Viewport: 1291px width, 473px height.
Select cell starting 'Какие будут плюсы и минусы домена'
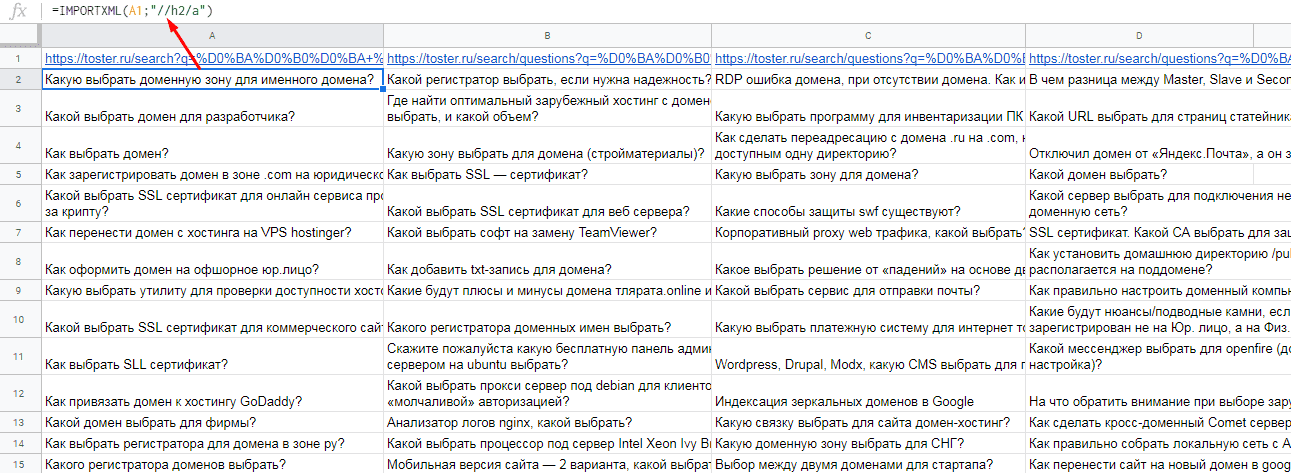(x=548, y=291)
